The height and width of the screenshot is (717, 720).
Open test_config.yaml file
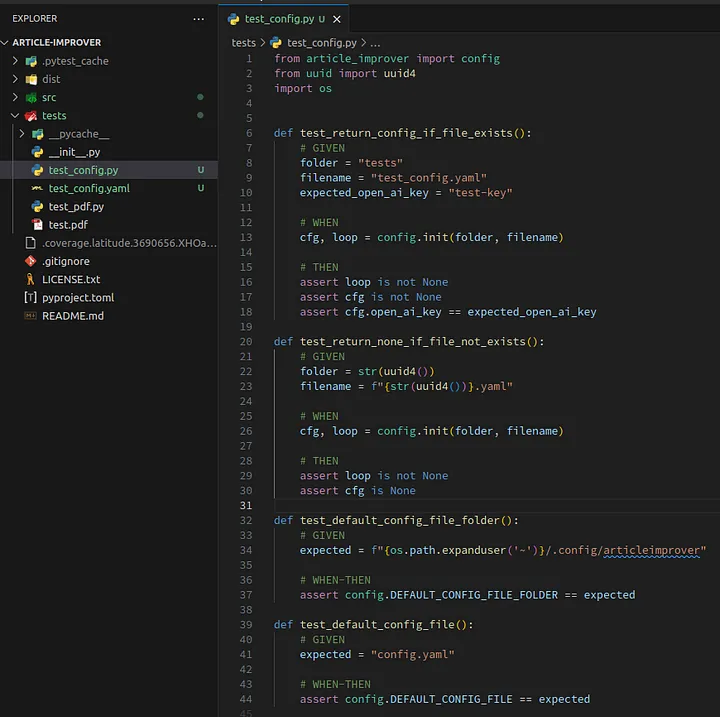[x=89, y=188]
